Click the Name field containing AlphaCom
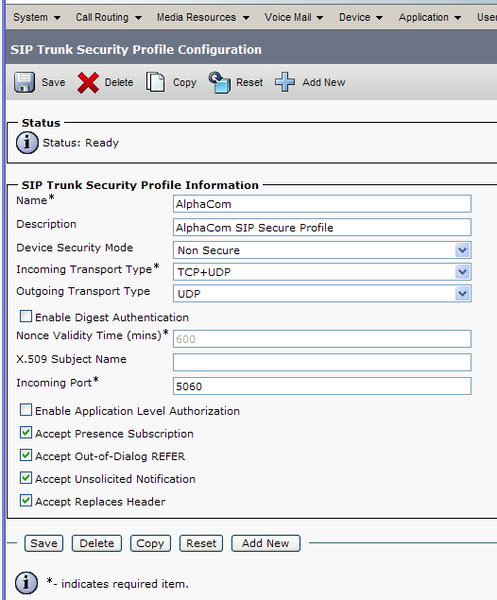The height and width of the screenshot is (600, 497). pos(322,204)
